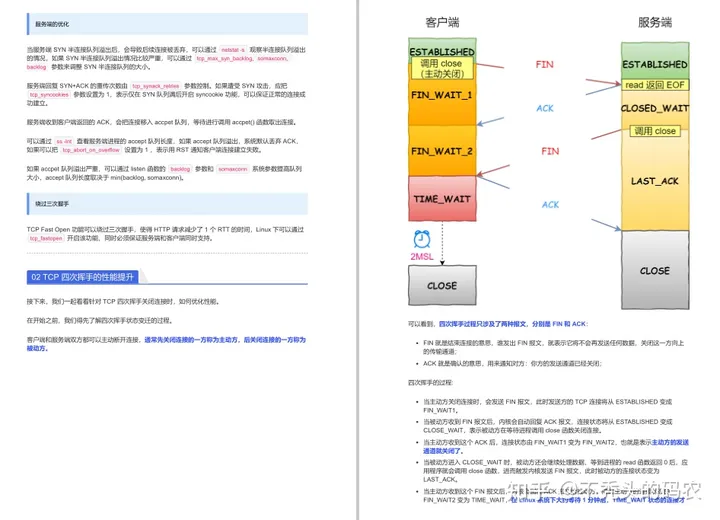Select the ss -lnt code tag
The image size is (720, 520).
coord(64,141)
